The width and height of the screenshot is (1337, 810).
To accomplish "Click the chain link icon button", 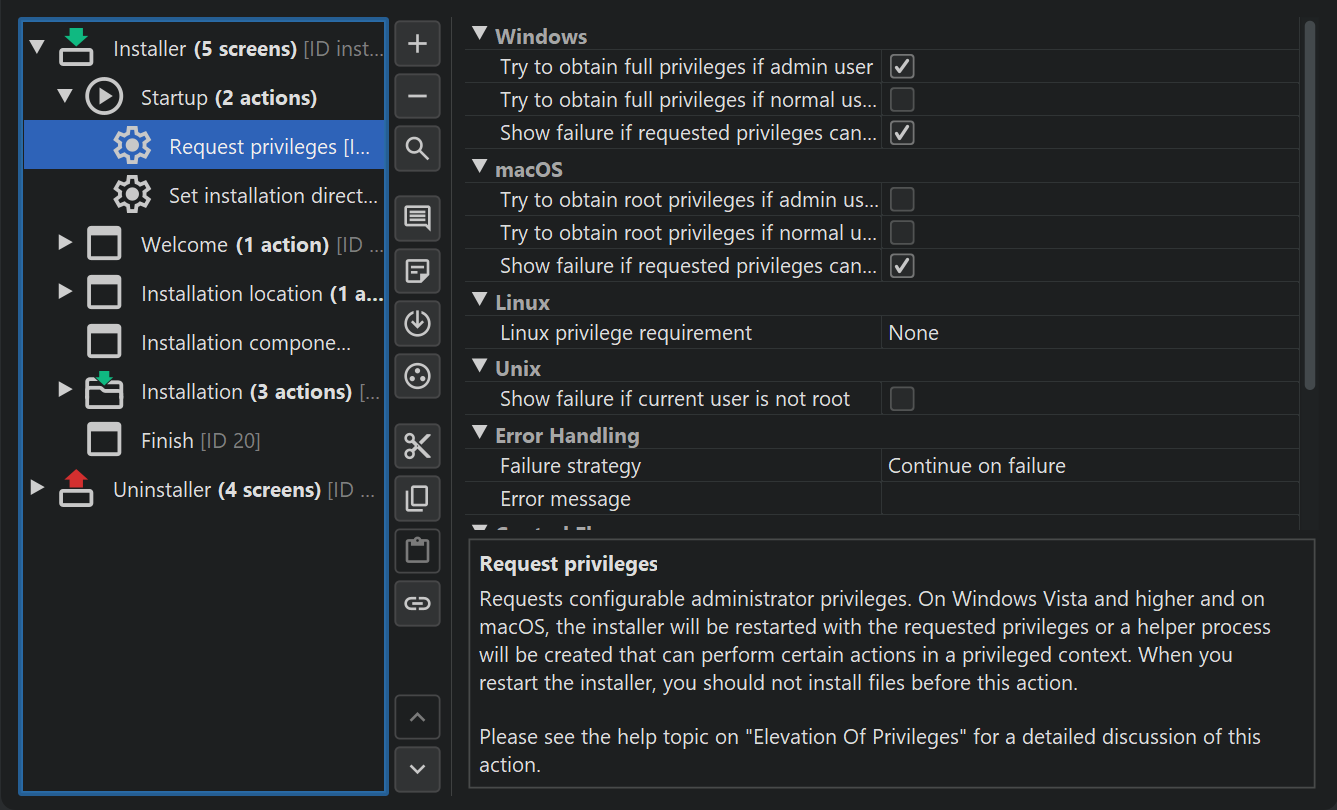I will (x=418, y=603).
